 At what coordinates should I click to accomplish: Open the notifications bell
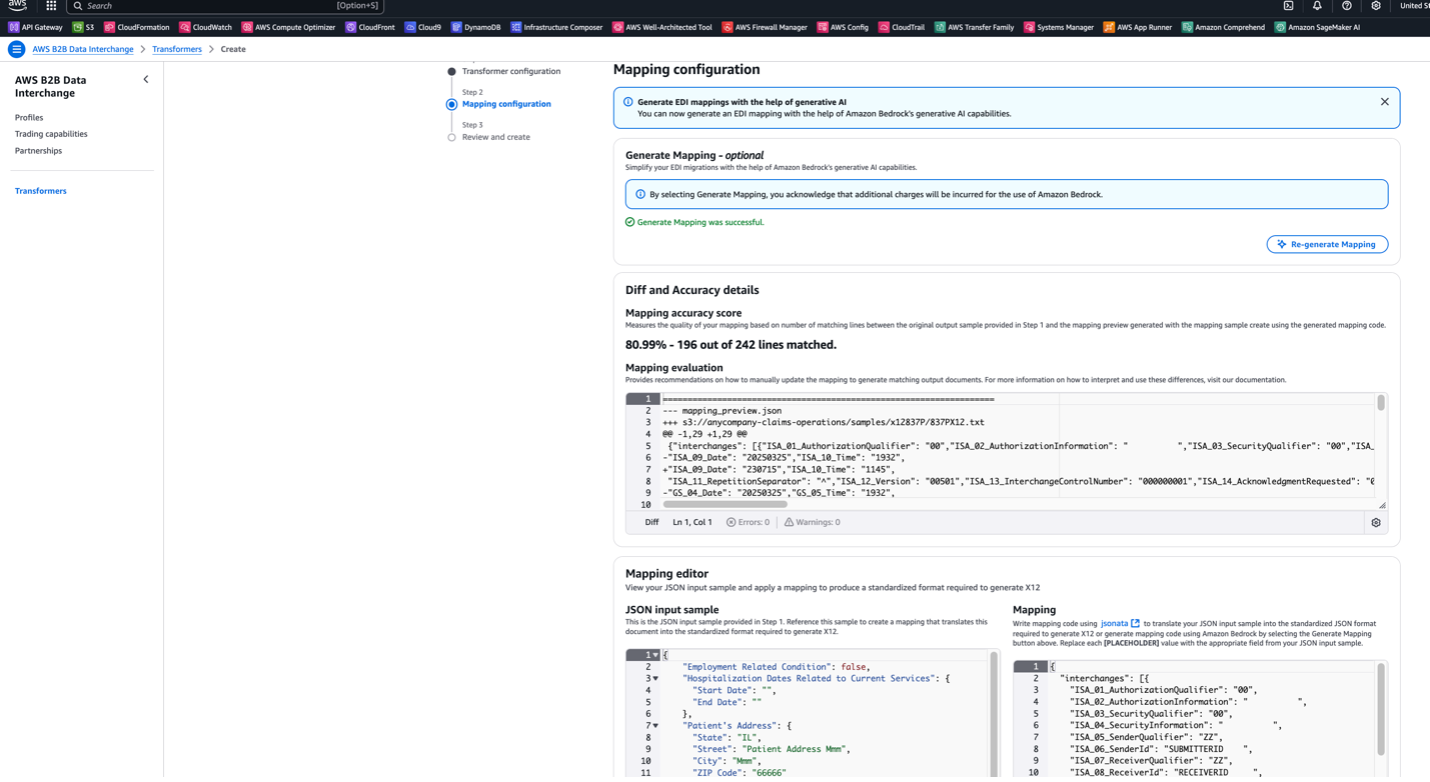point(1318,6)
